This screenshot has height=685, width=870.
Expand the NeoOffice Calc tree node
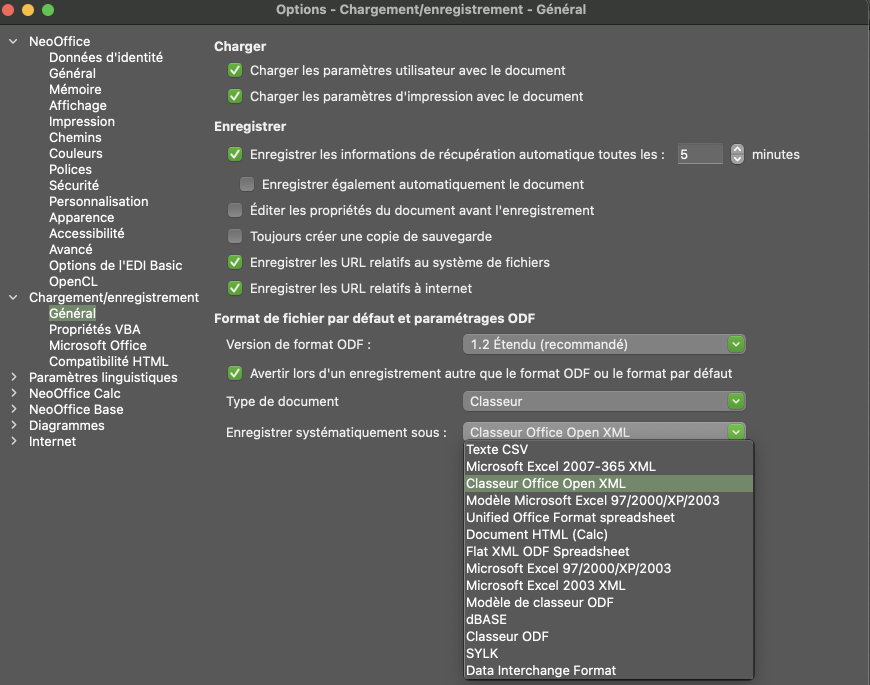coord(13,393)
